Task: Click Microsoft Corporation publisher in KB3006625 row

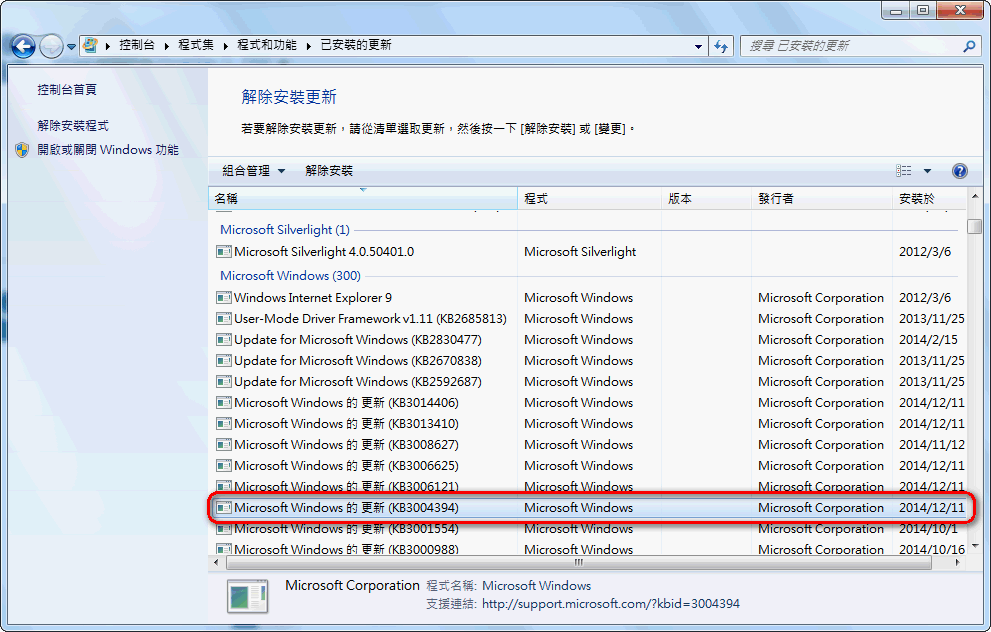Action: click(821, 466)
